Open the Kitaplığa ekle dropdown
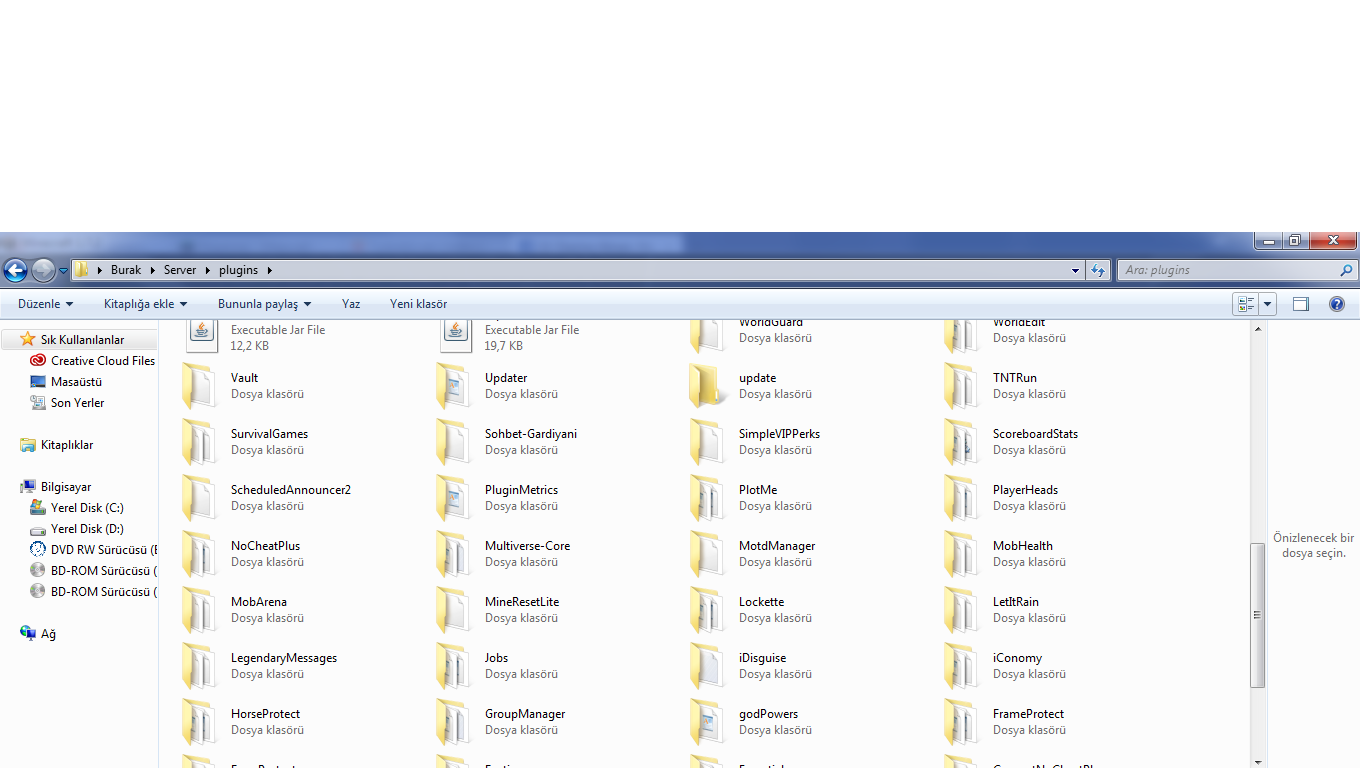 tap(146, 304)
